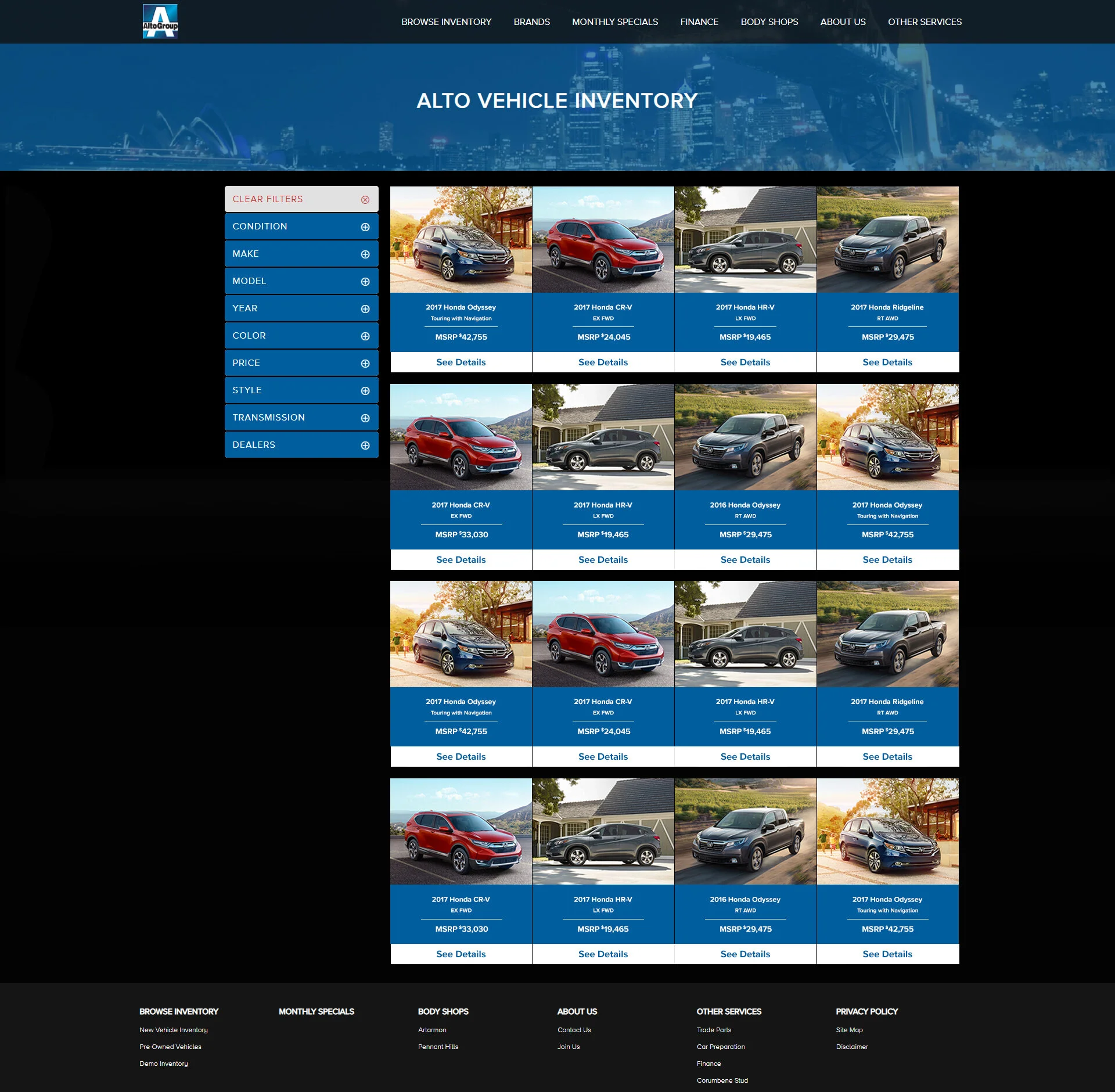Open Body Shops in the top navigation
This screenshot has height=1092, width=1115.
click(x=769, y=22)
